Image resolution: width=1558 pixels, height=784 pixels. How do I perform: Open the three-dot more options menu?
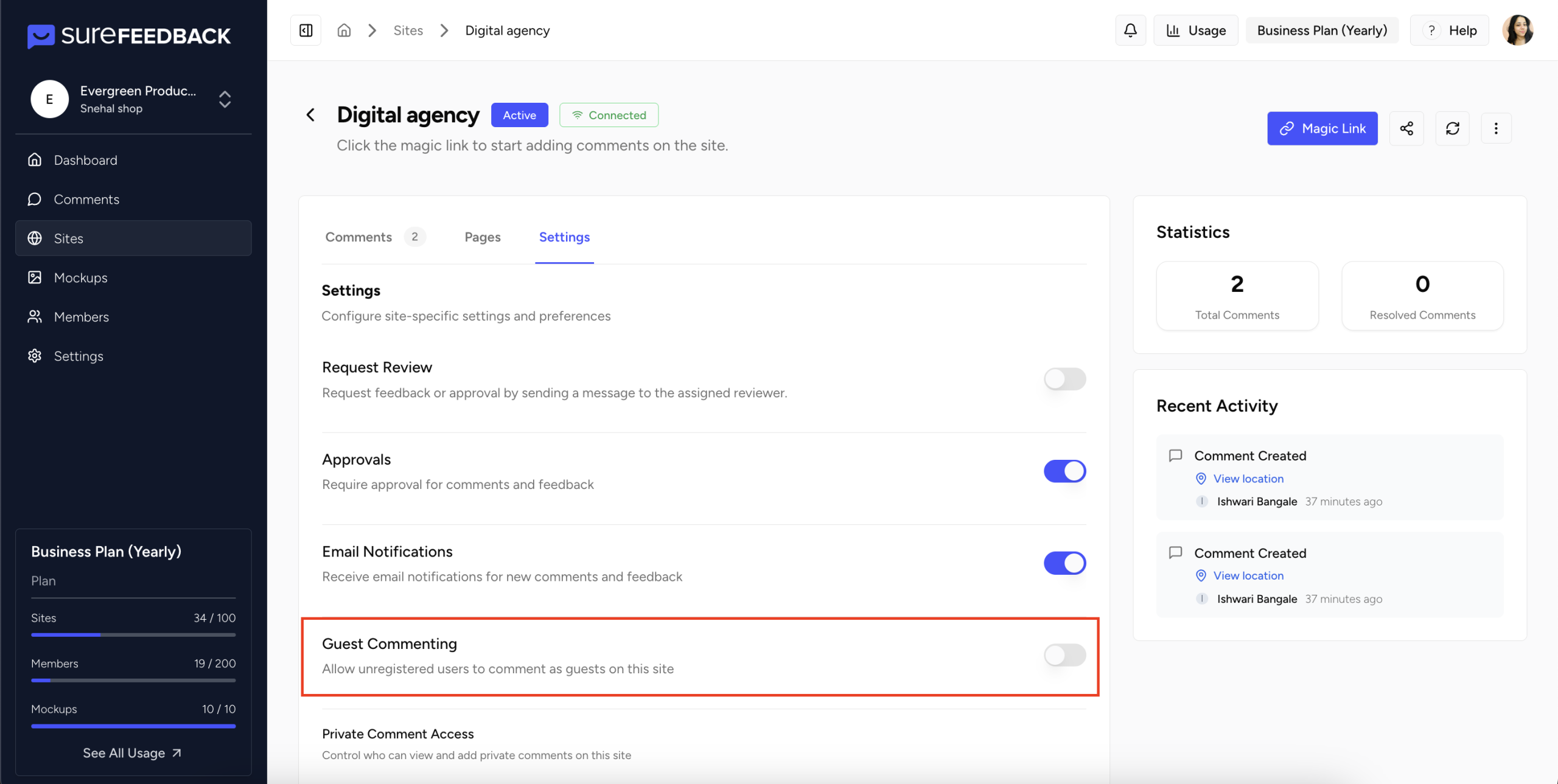(1496, 128)
